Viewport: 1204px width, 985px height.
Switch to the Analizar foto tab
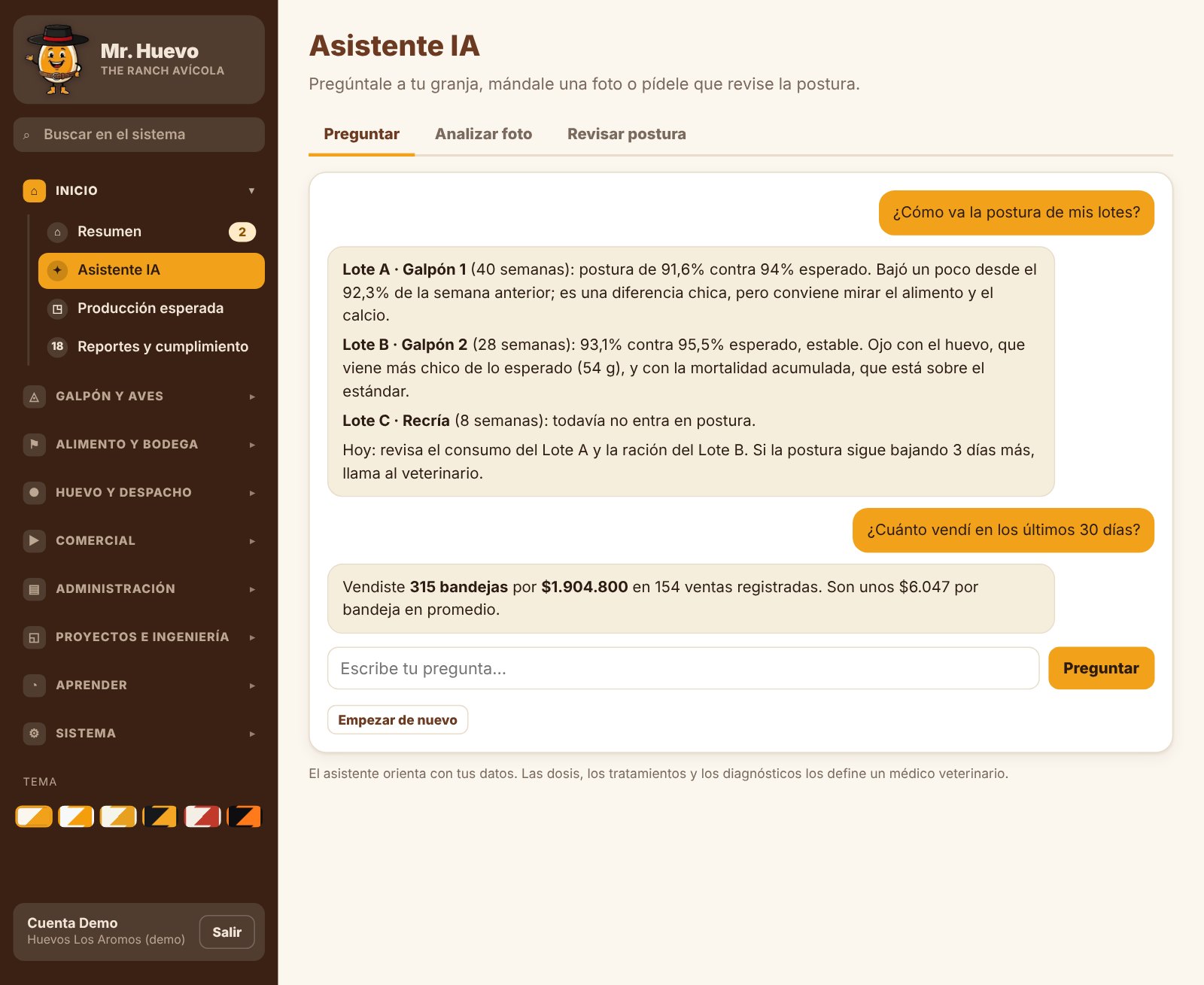[483, 135]
